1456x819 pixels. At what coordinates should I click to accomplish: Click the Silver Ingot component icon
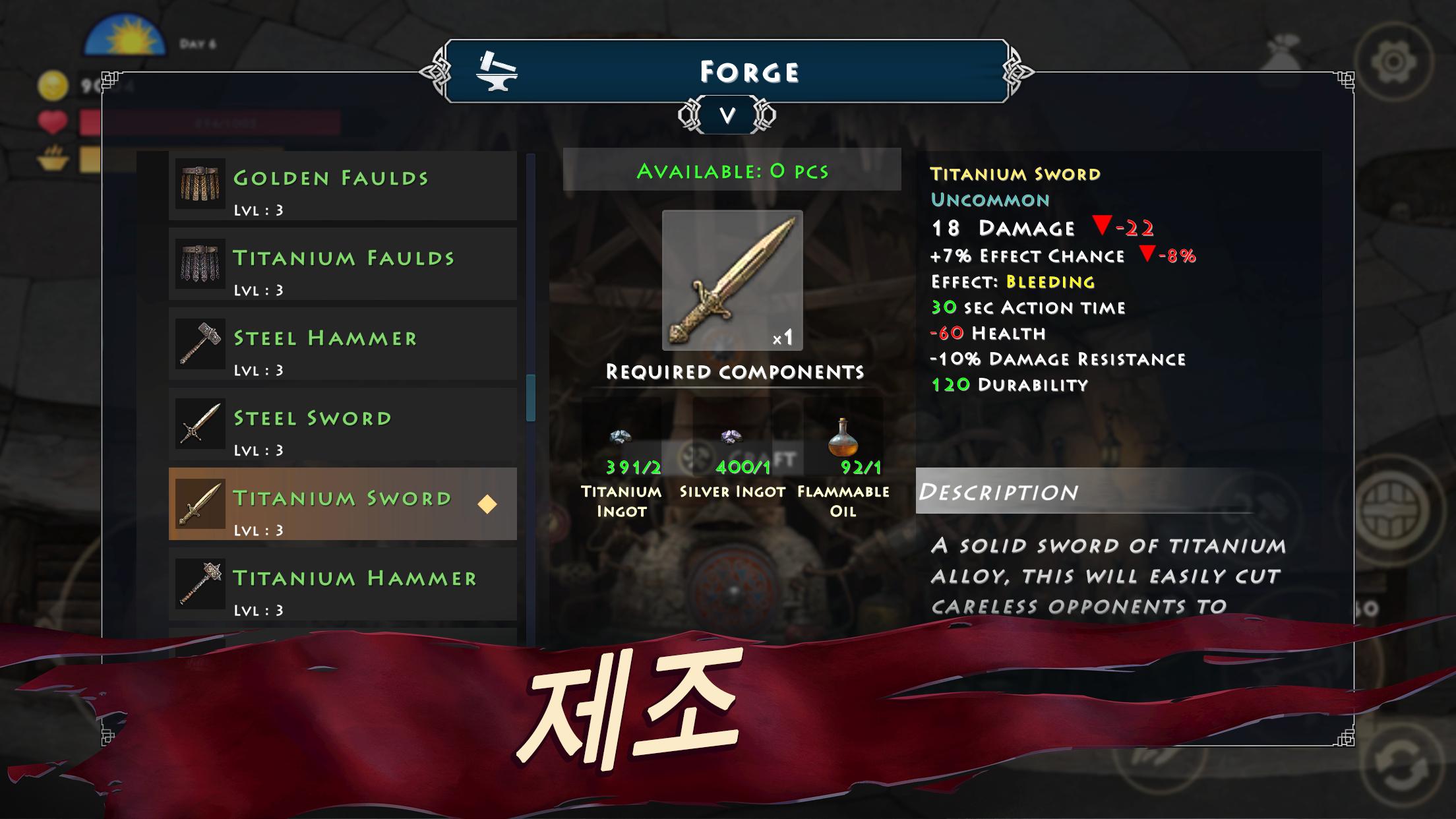click(x=731, y=436)
